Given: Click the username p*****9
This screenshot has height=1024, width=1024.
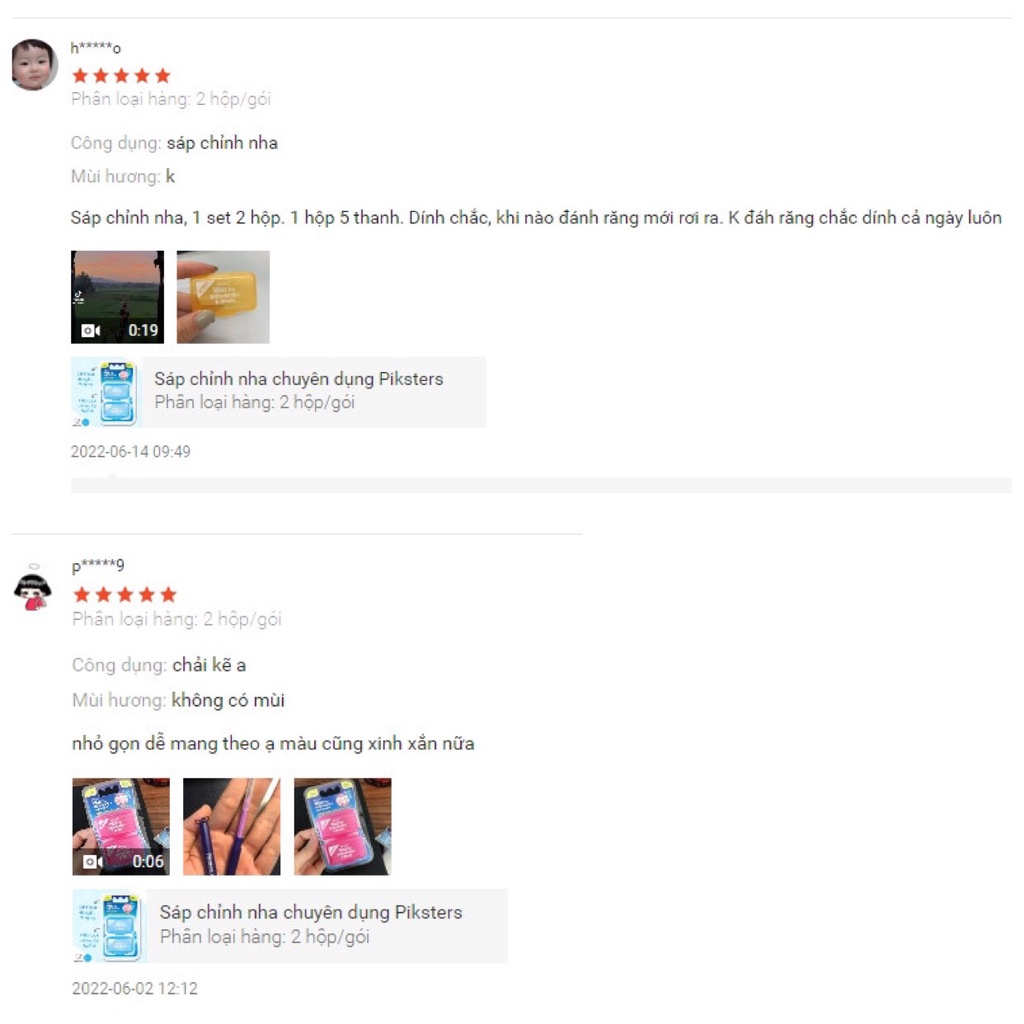Looking at the screenshot, I should point(98,566).
